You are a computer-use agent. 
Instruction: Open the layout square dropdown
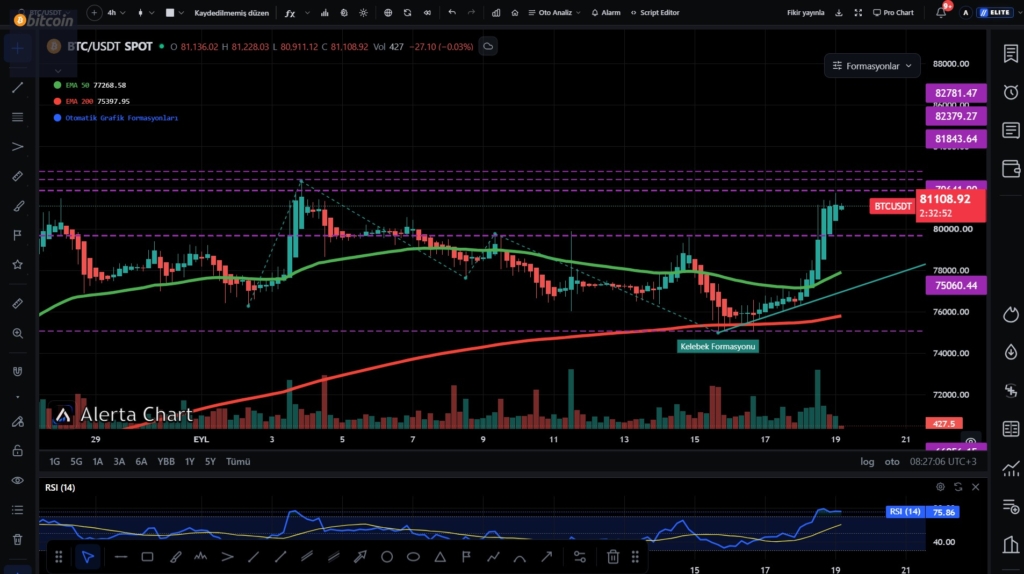(x=175, y=12)
